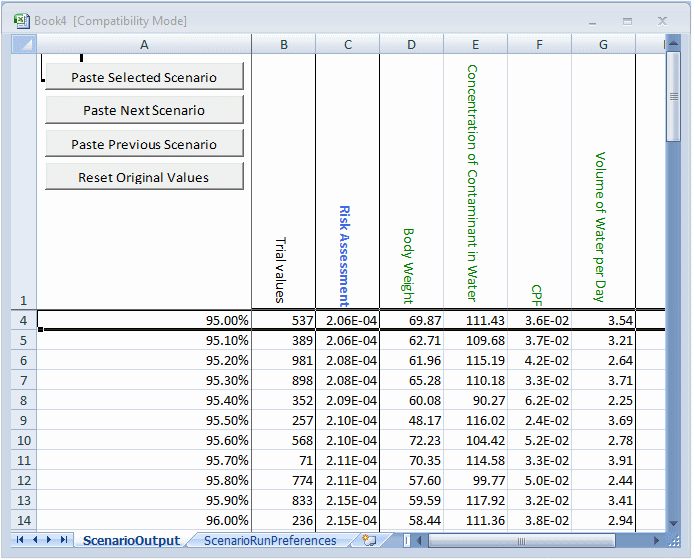The width and height of the screenshot is (692, 559).
Task: Click the Risk Assessment header cell
Action: pyautogui.click(x=347, y=181)
